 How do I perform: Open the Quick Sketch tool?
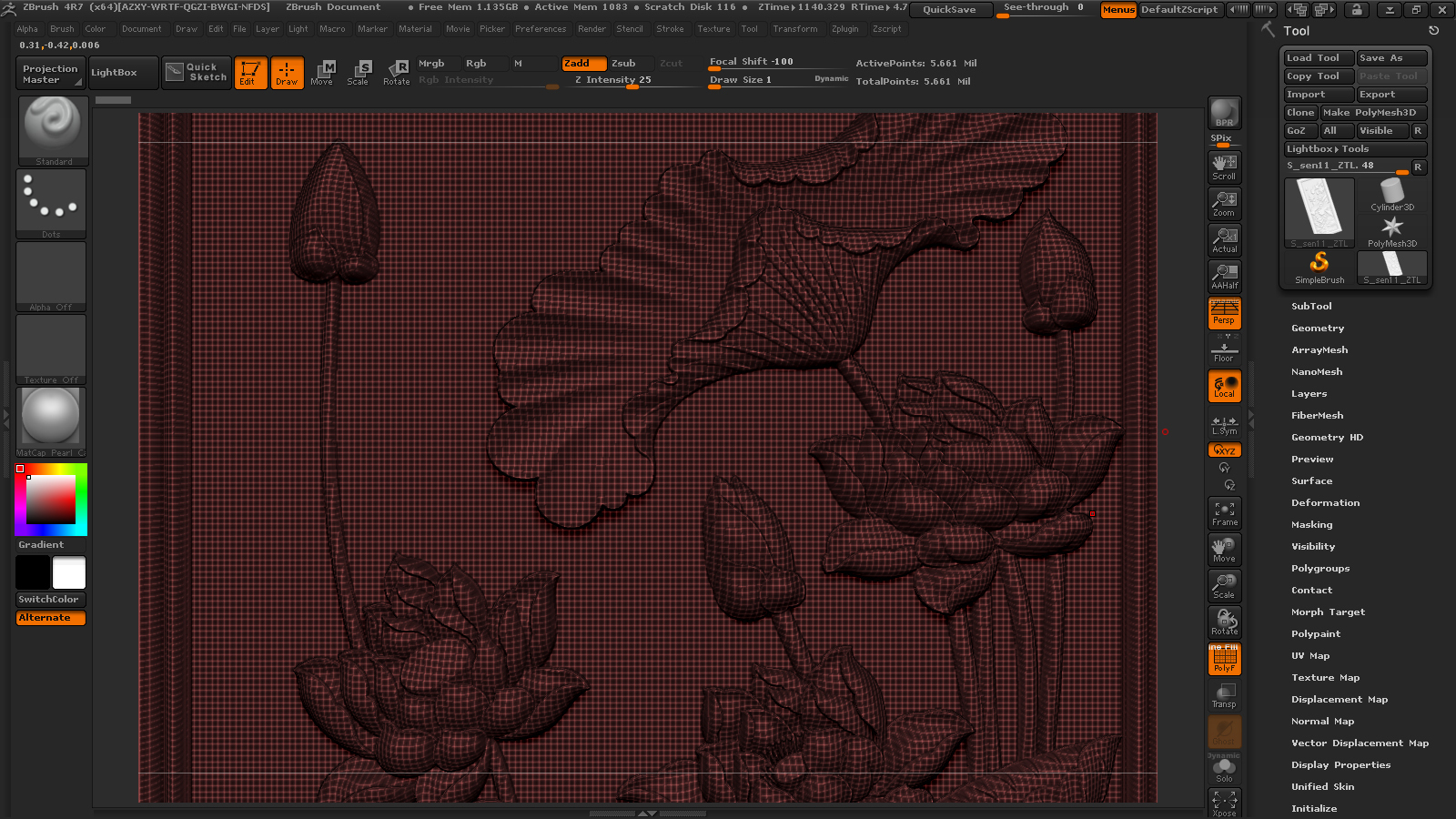tap(197, 72)
